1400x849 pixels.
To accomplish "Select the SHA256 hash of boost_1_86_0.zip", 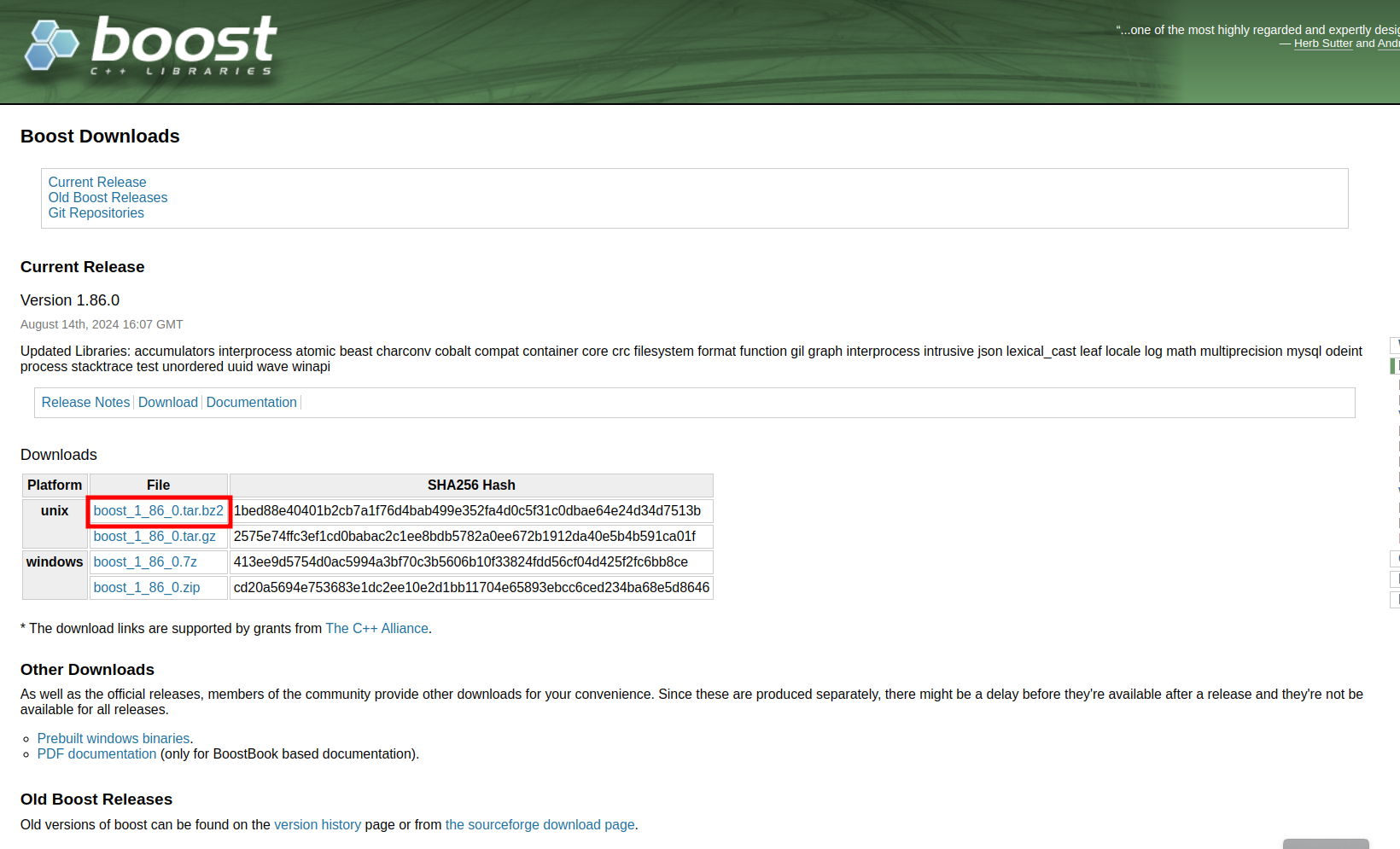I will click(x=470, y=587).
